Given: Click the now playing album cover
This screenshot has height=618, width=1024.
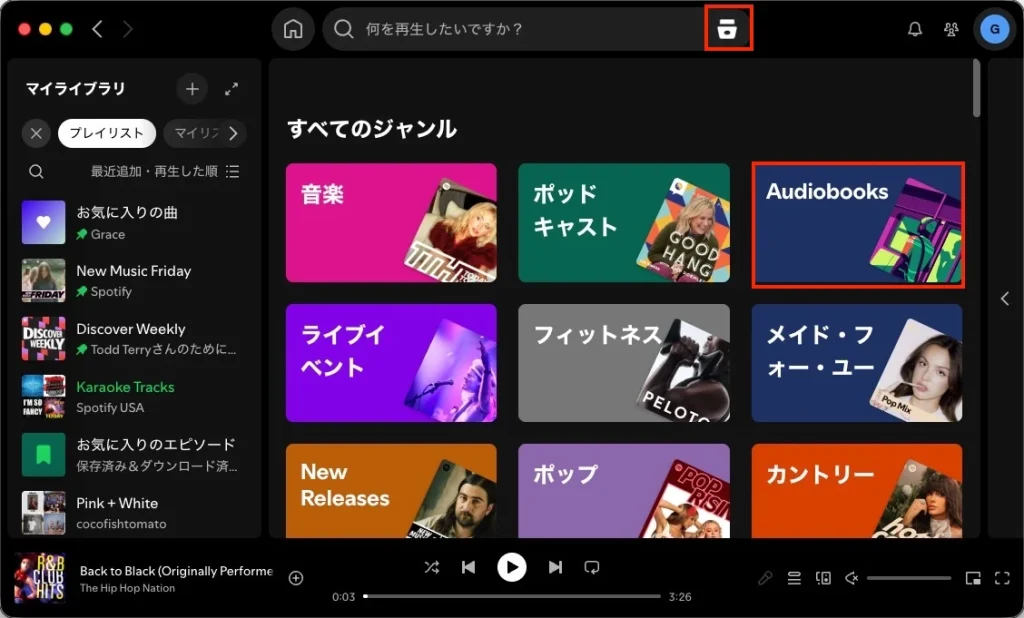Looking at the screenshot, I should (40, 578).
